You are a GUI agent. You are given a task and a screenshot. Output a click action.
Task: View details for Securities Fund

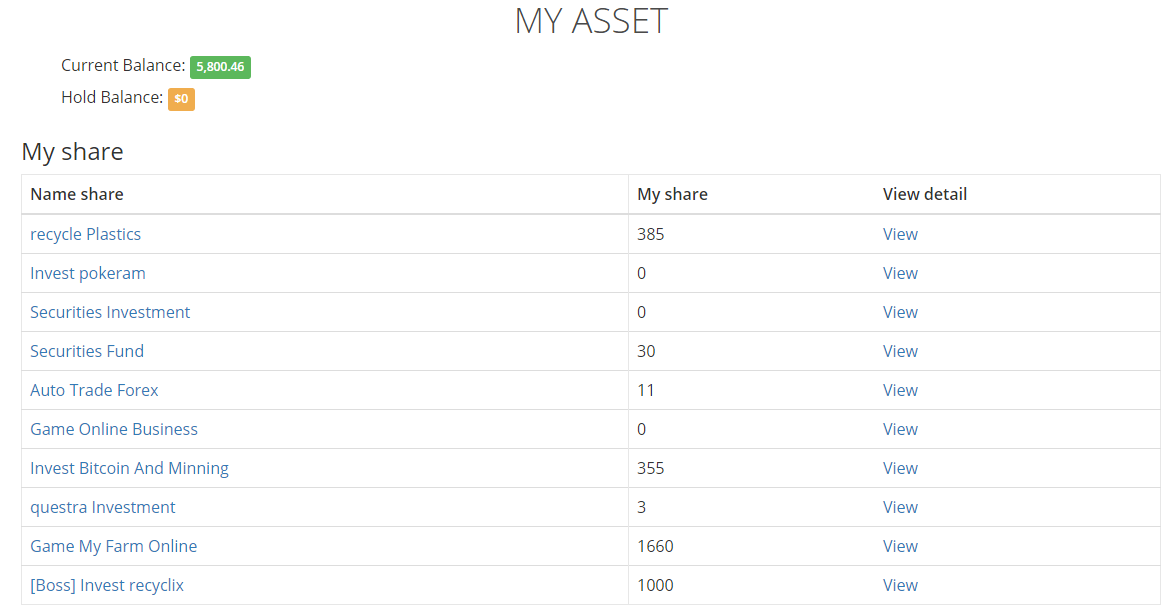pyautogui.click(x=900, y=351)
